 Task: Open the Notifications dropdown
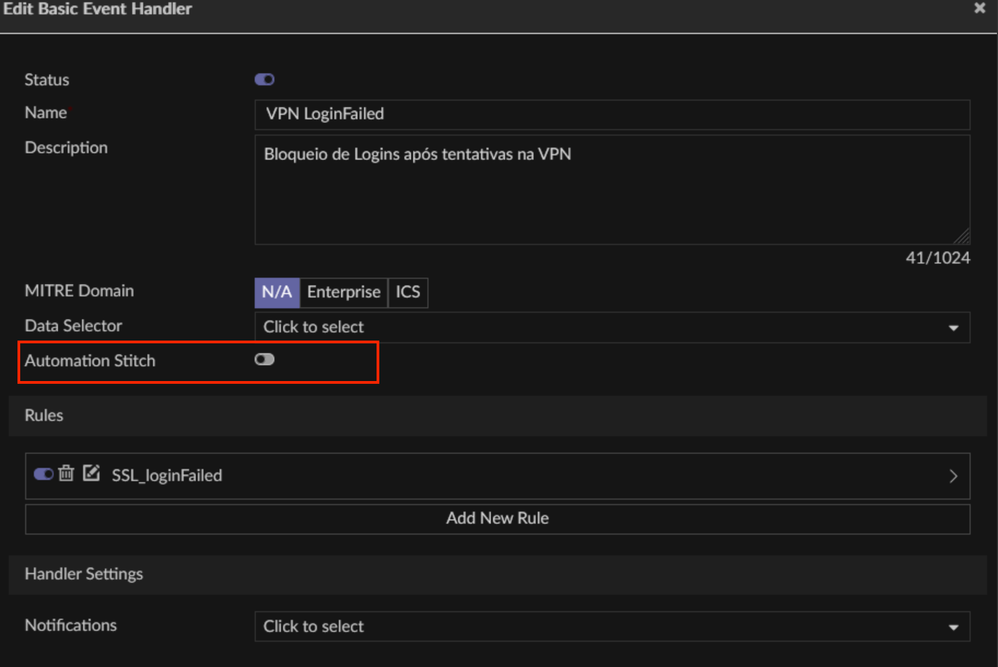click(x=611, y=627)
